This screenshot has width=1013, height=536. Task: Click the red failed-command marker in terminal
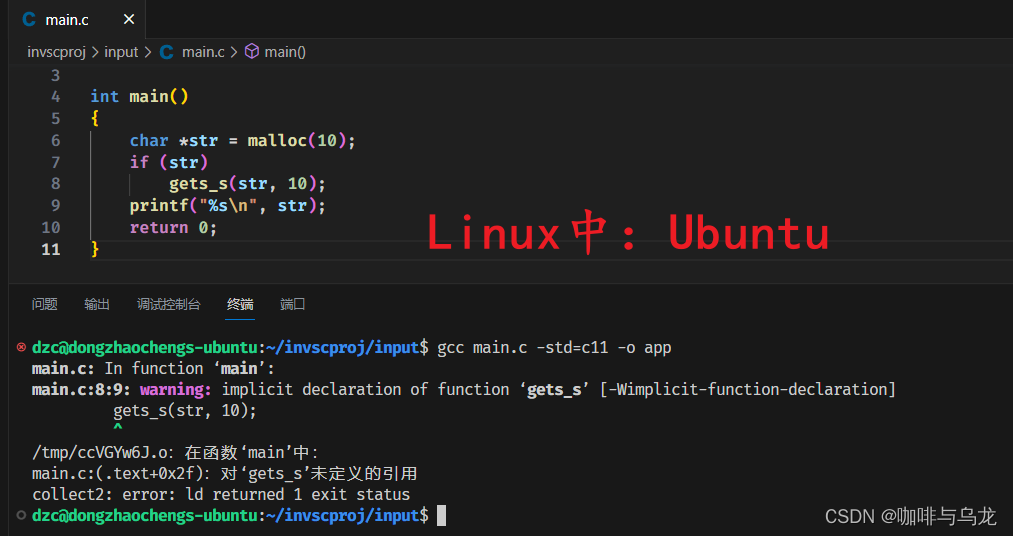(x=21, y=347)
